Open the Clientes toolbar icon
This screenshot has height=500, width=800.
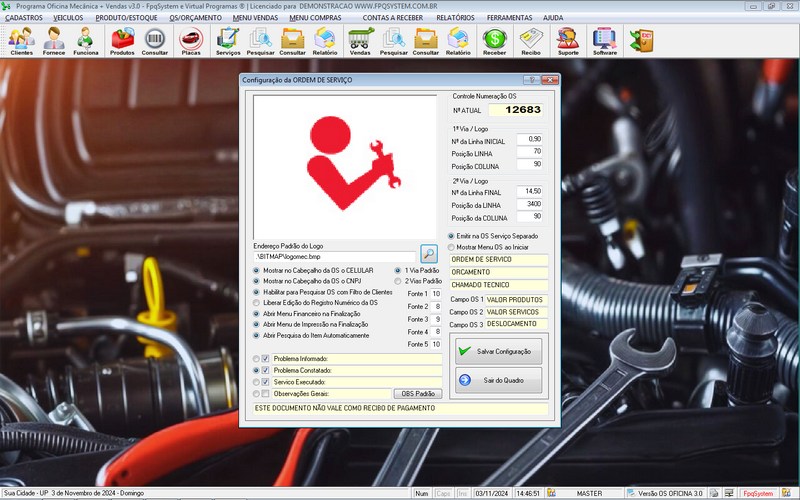(21, 40)
